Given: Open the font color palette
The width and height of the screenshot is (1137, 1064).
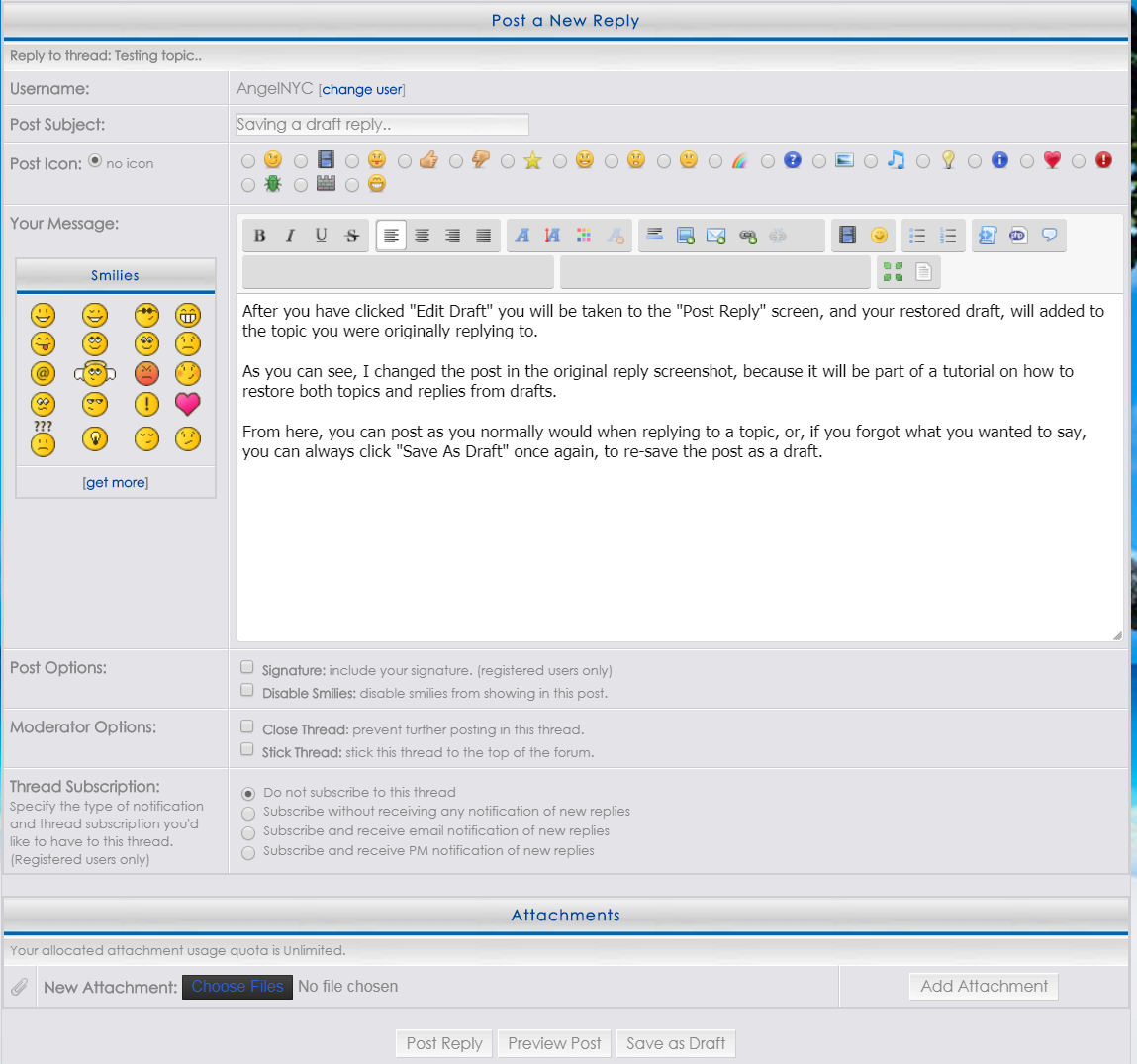Looking at the screenshot, I should (x=584, y=235).
